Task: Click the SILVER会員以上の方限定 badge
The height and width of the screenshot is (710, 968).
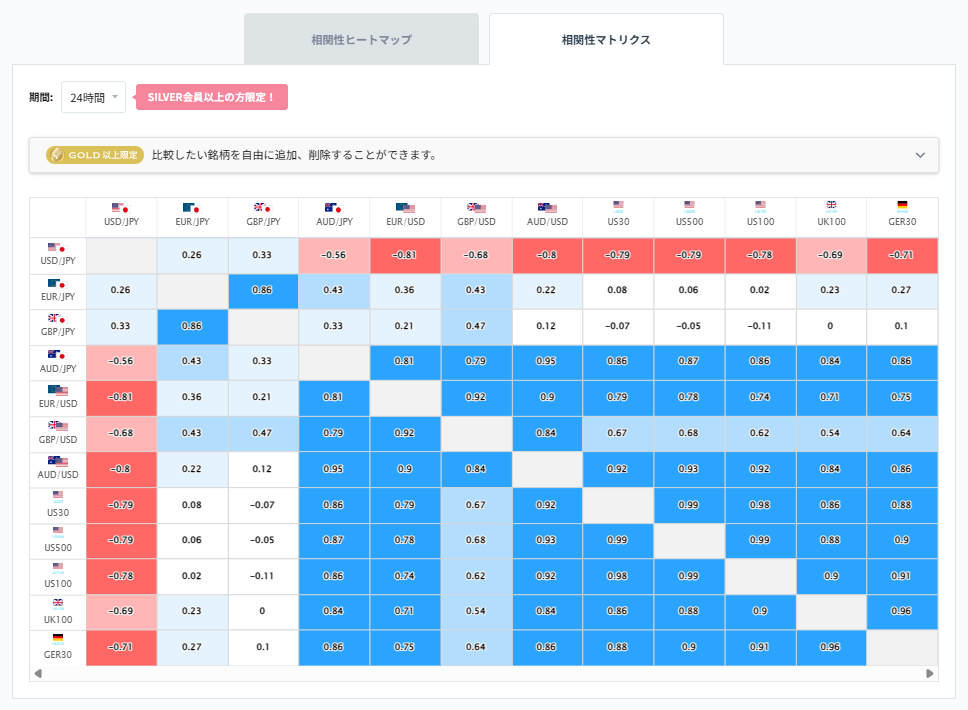Action: pos(211,97)
